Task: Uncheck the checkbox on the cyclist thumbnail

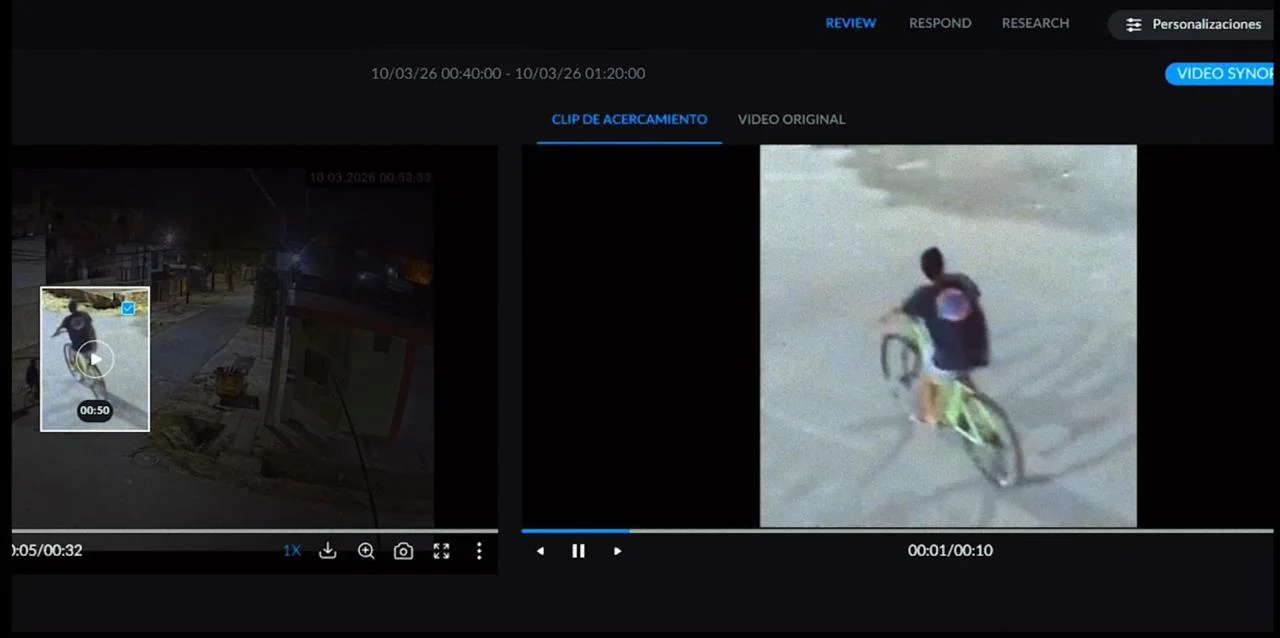Action: [x=128, y=309]
